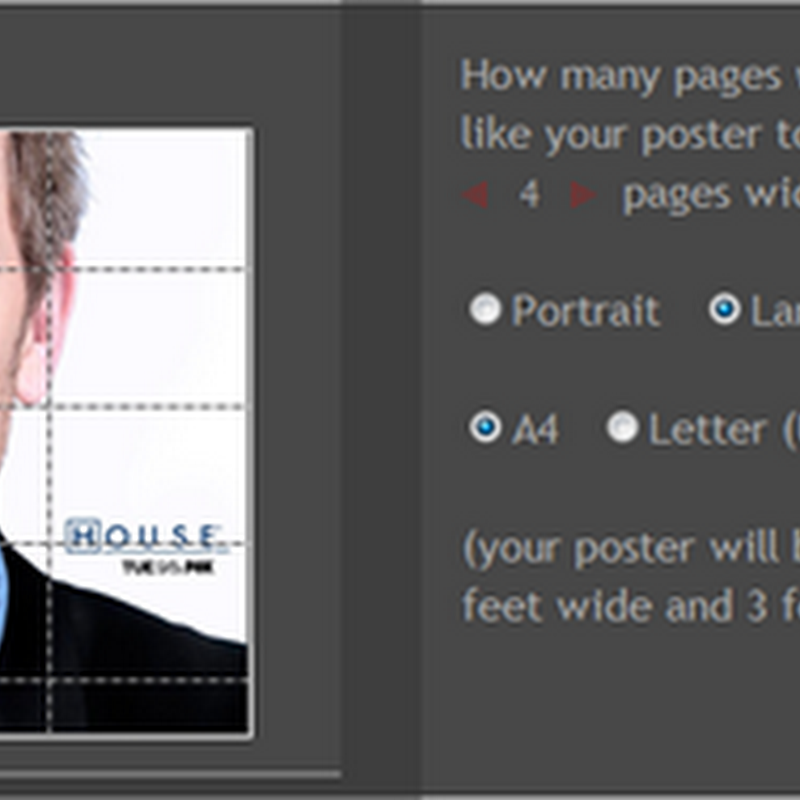This screenshot has width=800, height=800.
Task: Select the Portrait radio button circle
Action: (485, 310)
